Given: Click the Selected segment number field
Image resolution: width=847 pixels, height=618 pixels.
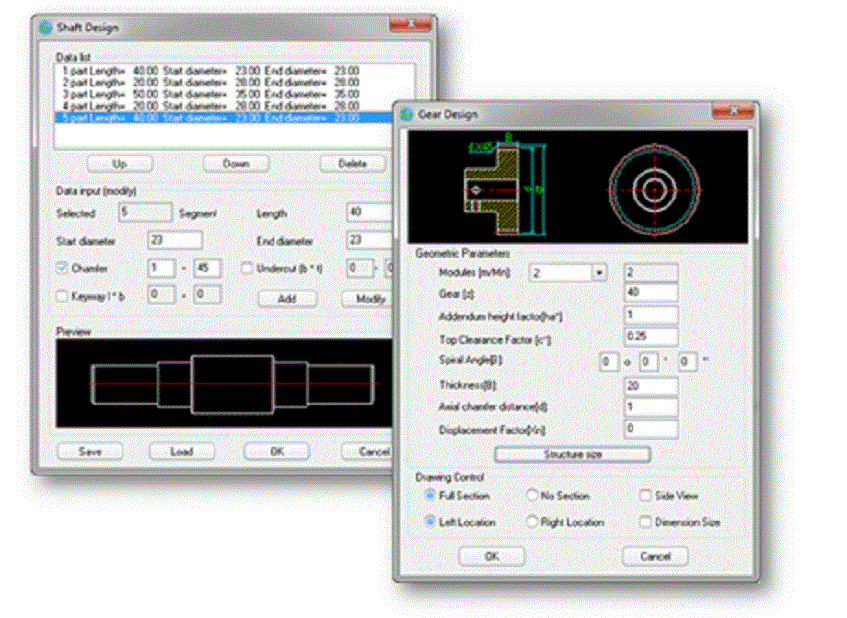Looking at the screenshot, I should point(145,212).
